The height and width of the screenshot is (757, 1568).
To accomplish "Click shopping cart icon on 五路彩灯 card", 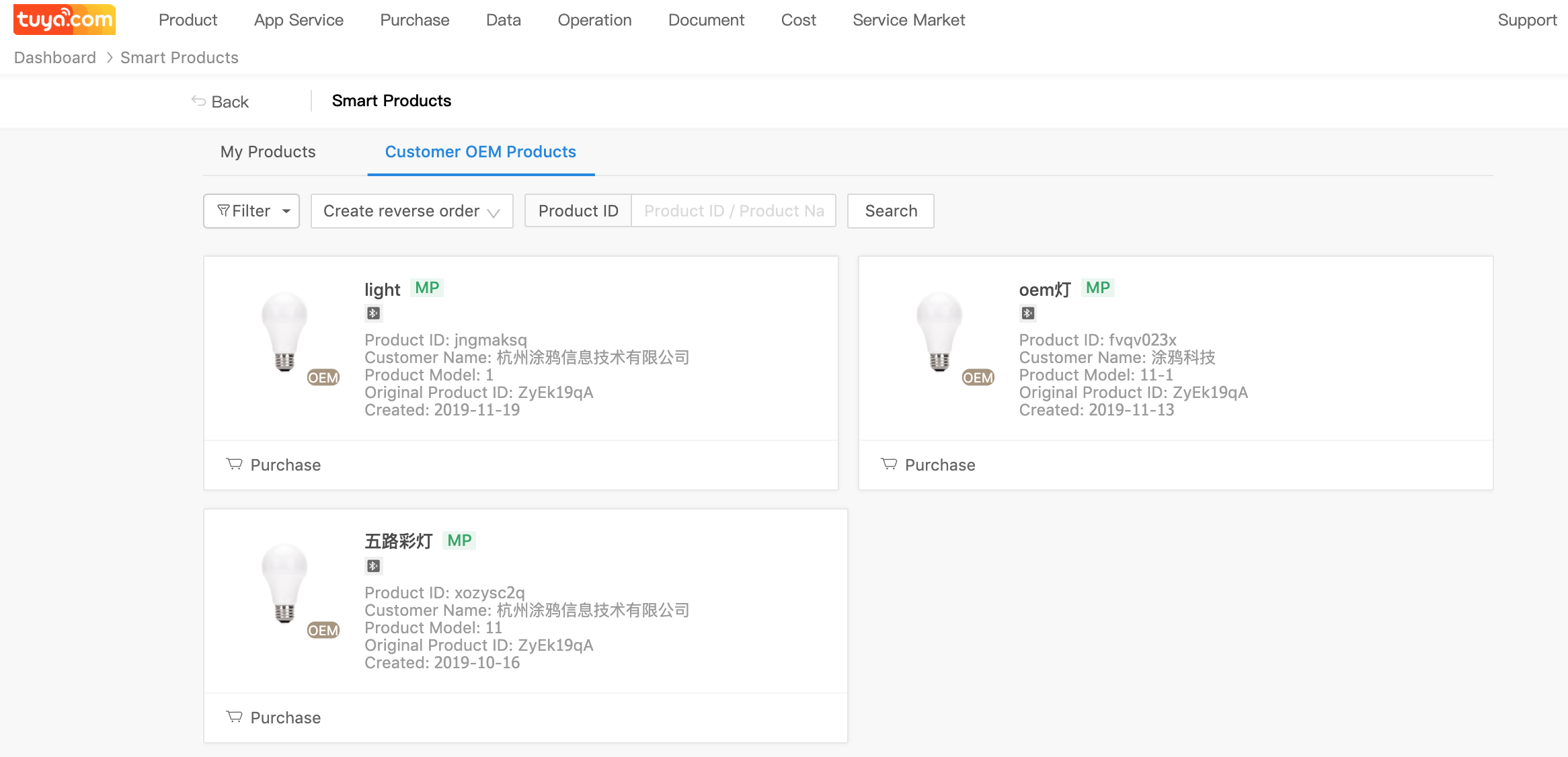I will [234, 717].
